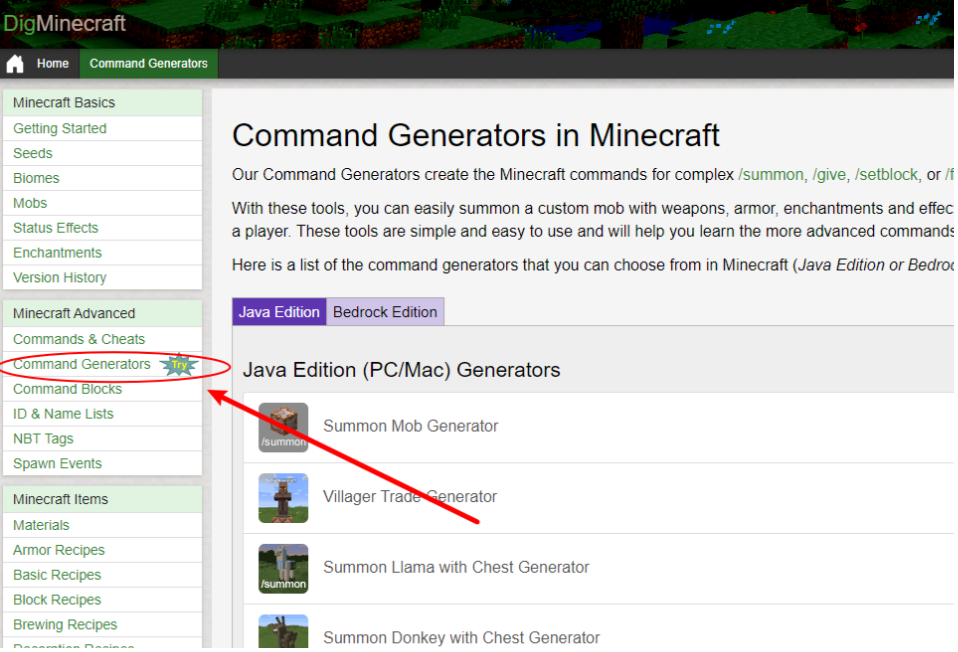The height and width of the screenshot is (652, 958).
Task: Open the /give command link
Action: [x=829, y=175]
